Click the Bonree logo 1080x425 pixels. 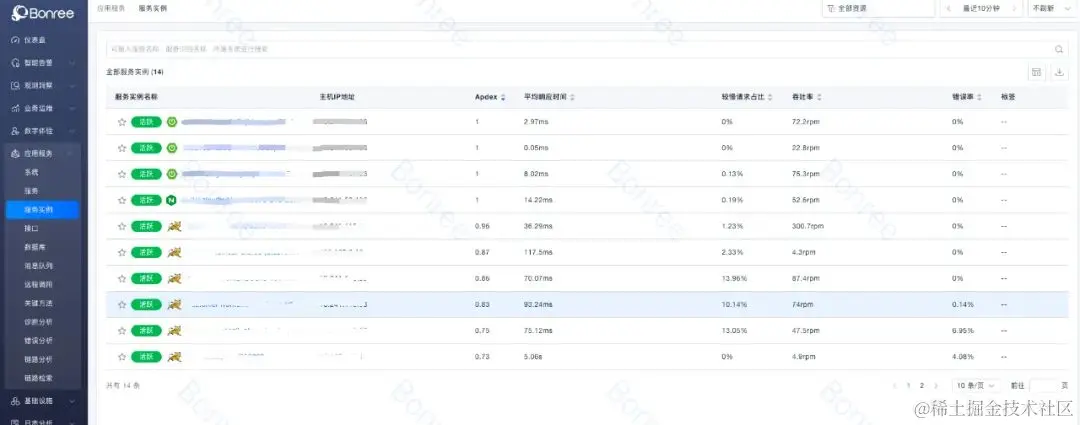tap(42, 14)
